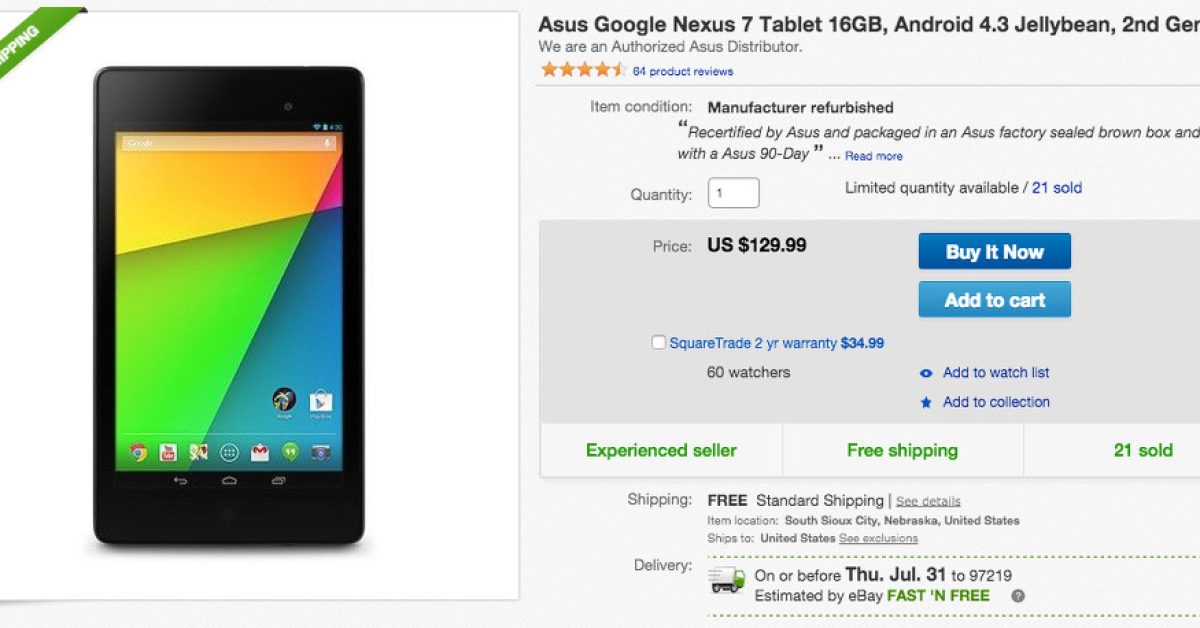Expand the Read more condition description
Image resolution: width=1200 pixels, height=628 pixels.
pyautogui.click(x=873, y=156)
